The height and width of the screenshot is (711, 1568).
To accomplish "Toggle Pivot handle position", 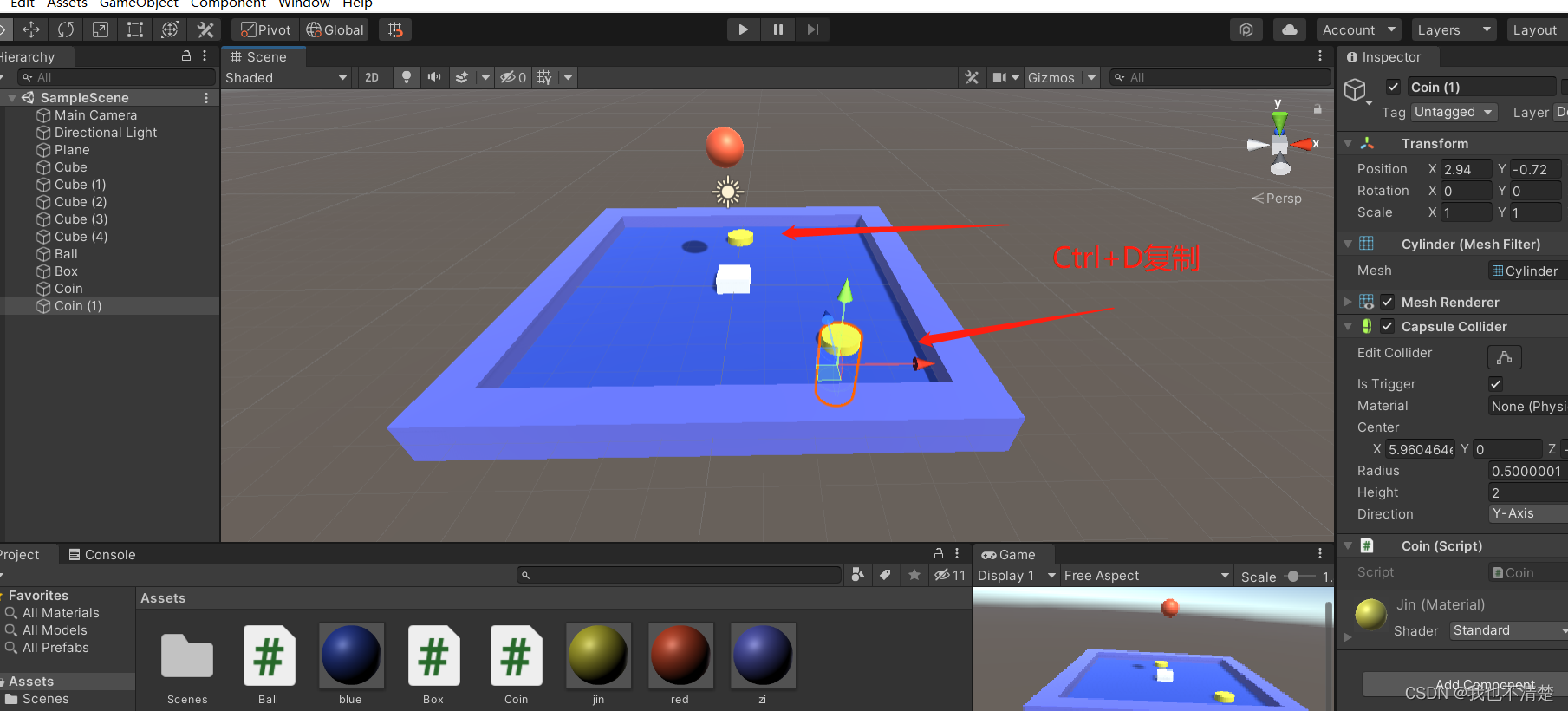I will coord(265,29).
